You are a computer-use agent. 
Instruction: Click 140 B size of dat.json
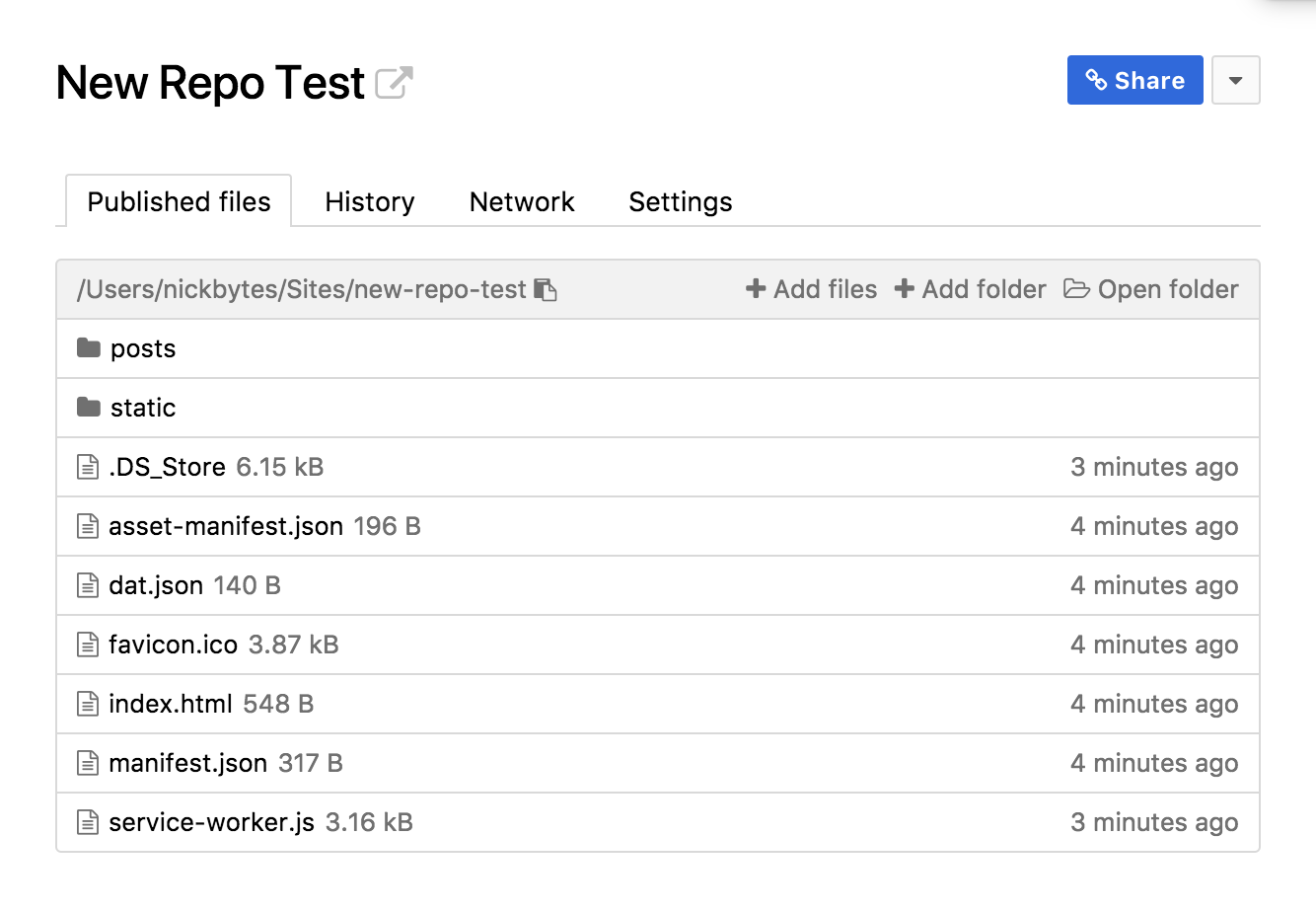click(x=248, y=585)
